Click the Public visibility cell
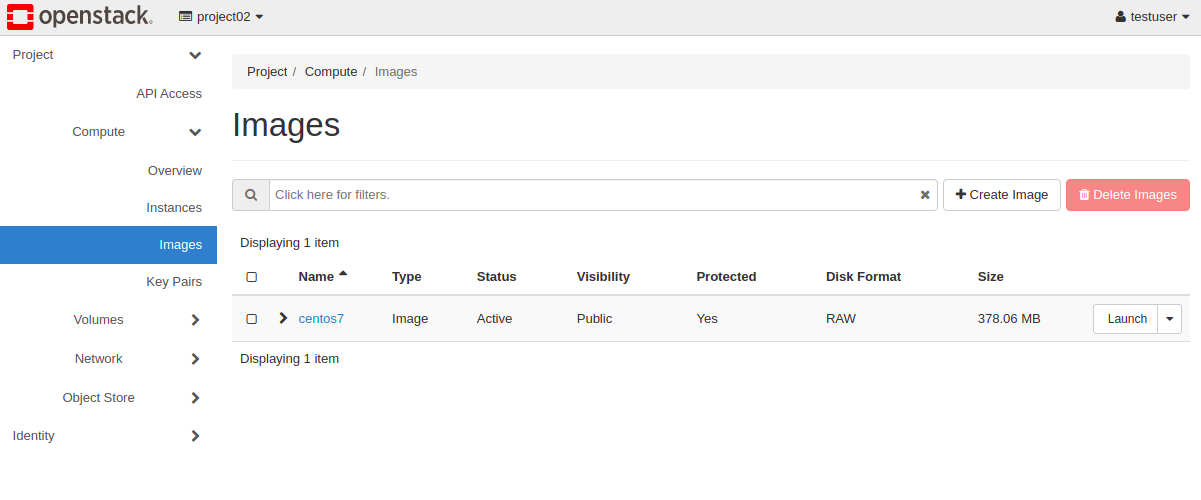1201x500 pixels. click(595, 319)
